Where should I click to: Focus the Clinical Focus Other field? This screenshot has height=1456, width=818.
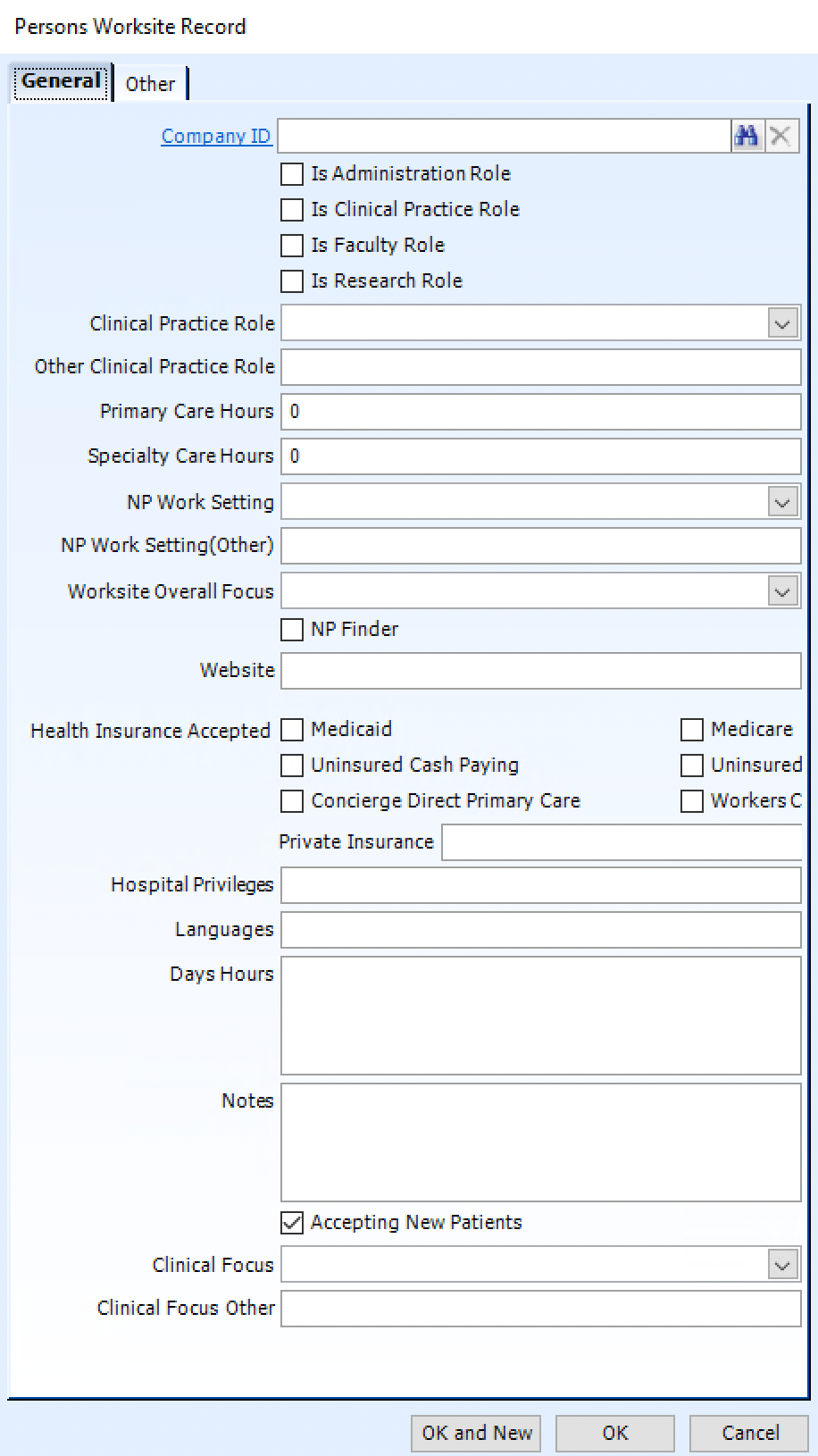pyautogui.click(x=541, y=1309)
